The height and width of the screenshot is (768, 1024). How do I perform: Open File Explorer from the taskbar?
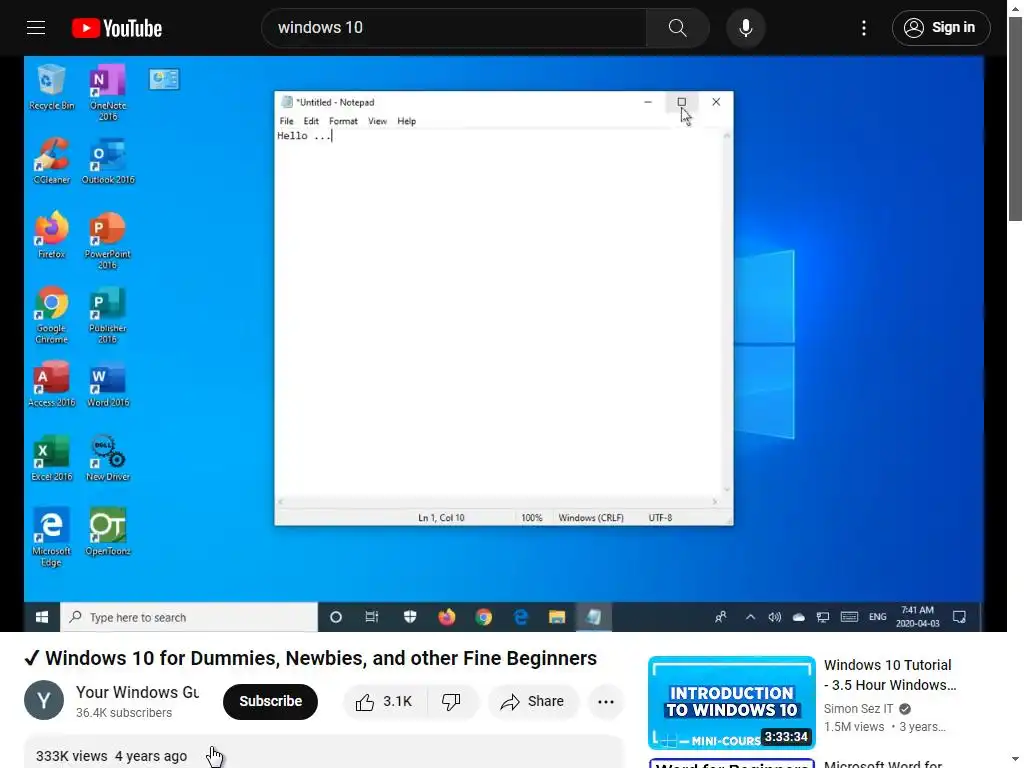[x=557, y=617]
